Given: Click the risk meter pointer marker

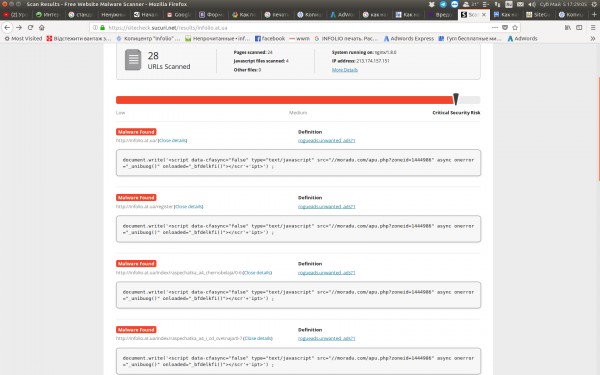Looking at the screenshot, I should point(456,99).
